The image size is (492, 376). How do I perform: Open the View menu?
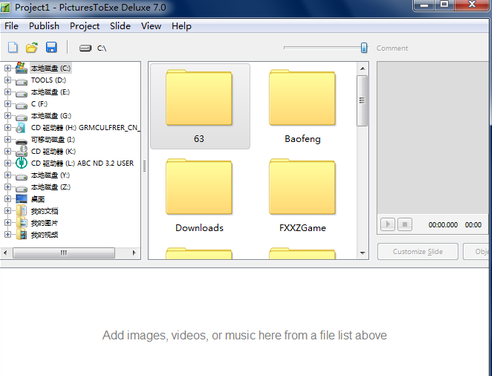click(x=151, y=26)
